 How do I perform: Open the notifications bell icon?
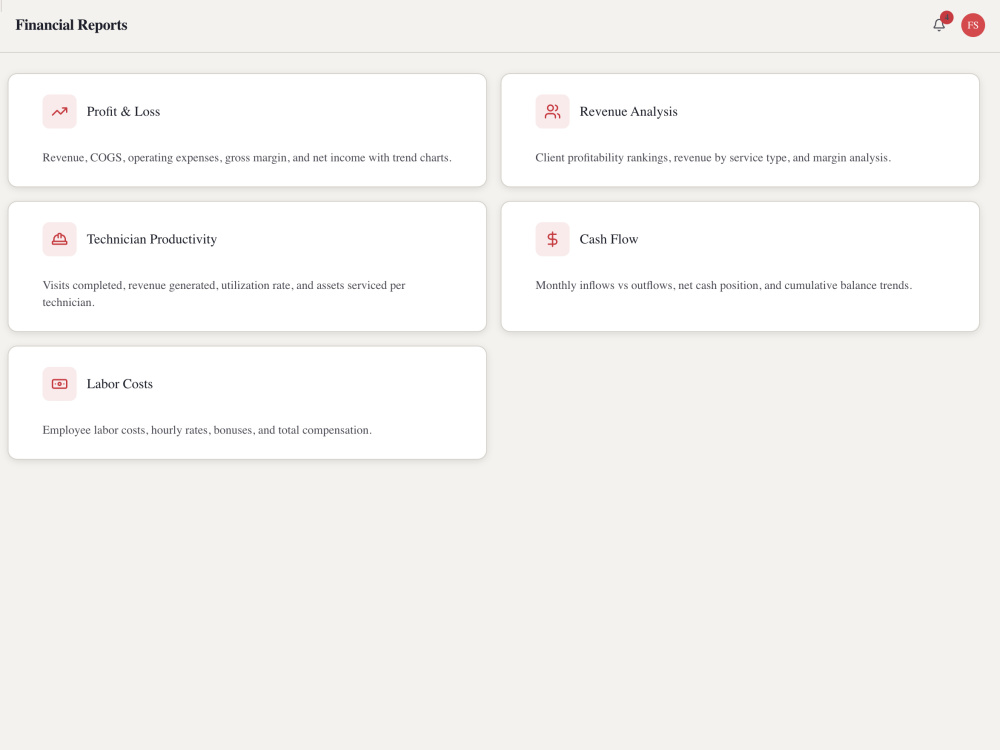pos(938,25)
